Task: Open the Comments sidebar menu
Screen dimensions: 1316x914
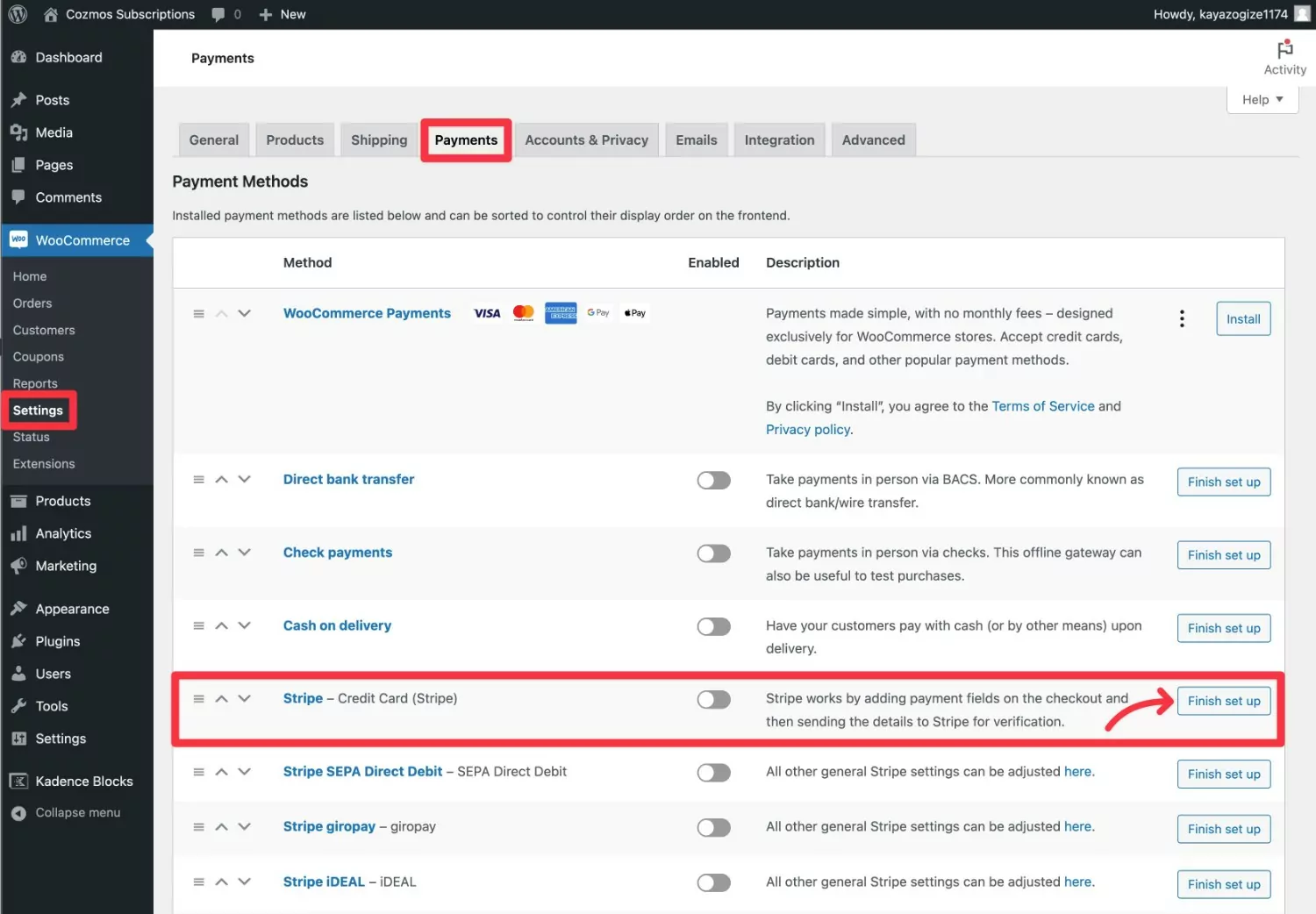Action: [68, 197]
